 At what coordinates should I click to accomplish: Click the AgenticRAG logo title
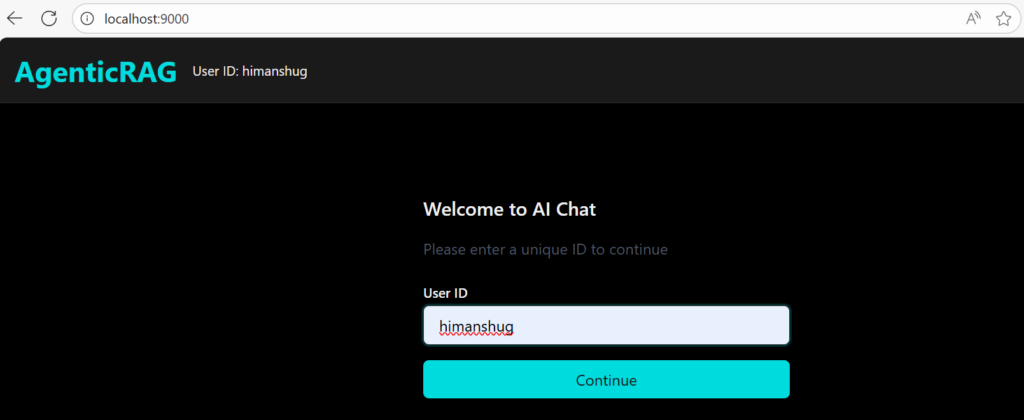[95, 71]
